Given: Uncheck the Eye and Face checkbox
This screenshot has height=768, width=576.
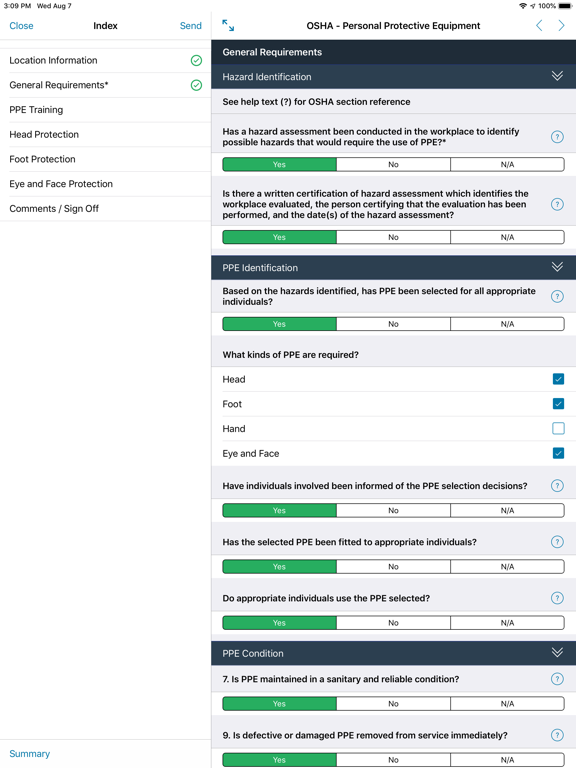Looking at the screenshot, I should [x=558, y=453].
